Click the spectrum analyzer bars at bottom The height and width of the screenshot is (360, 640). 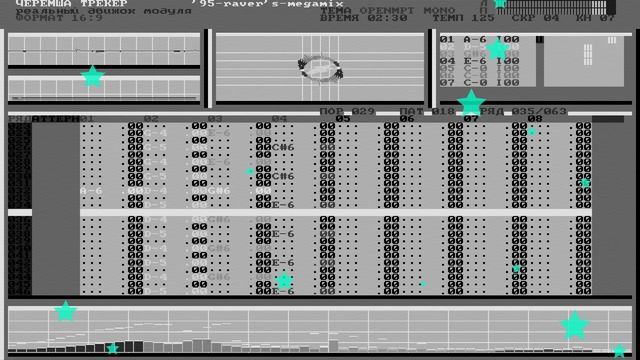(x=320, y=331)
